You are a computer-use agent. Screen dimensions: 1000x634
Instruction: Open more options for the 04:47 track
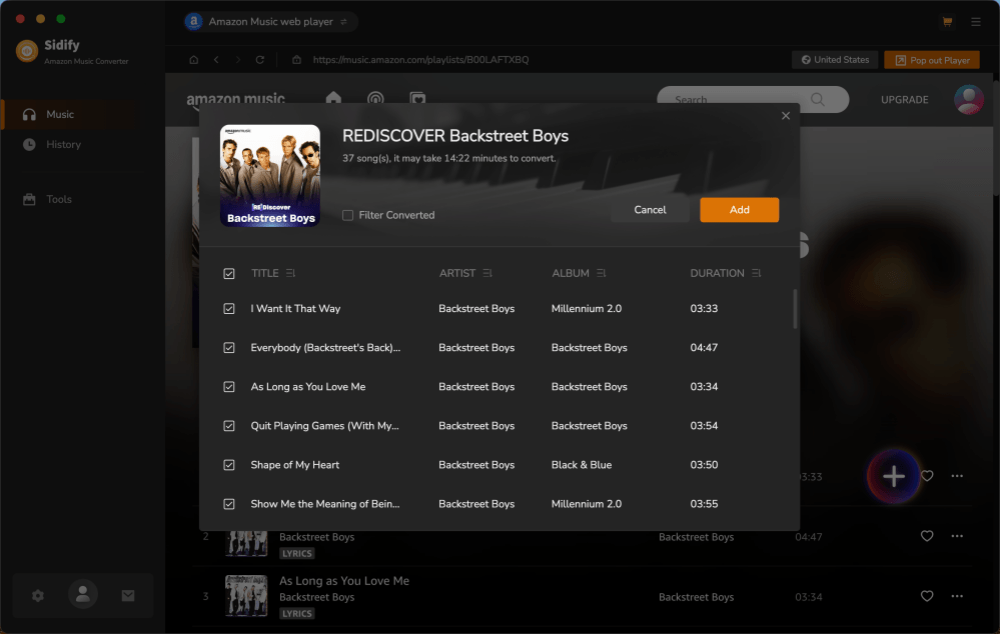[x=957, y=536]
